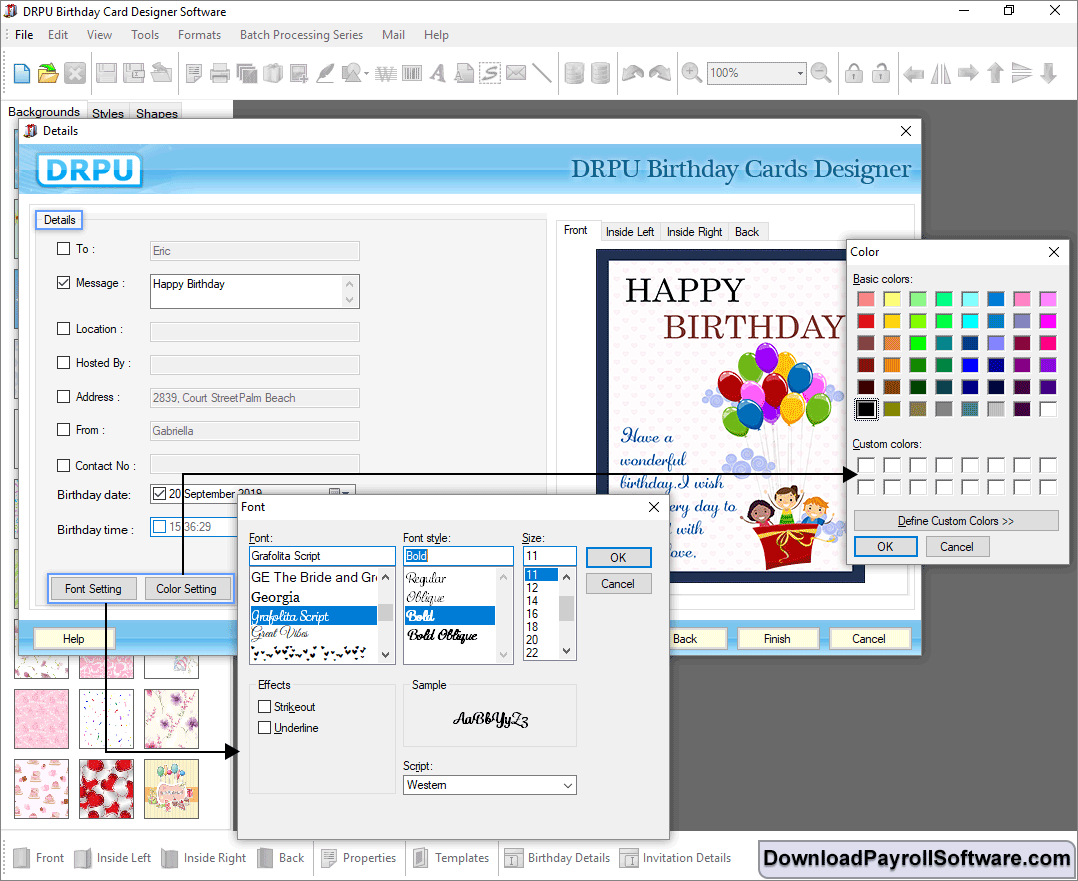Toggle the Underline effect checkbox
This screenshot has height=881, width=1078.
click(265, 728)
